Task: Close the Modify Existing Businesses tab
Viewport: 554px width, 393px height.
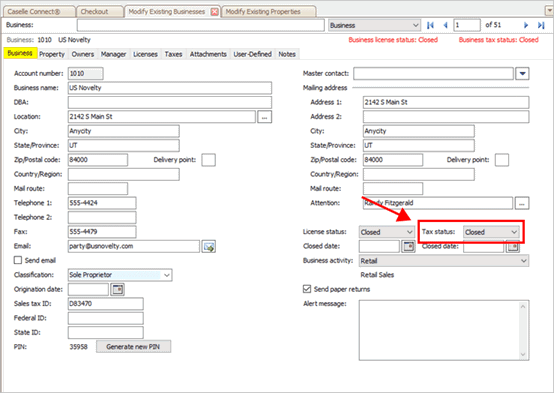Action: [214, 12]
